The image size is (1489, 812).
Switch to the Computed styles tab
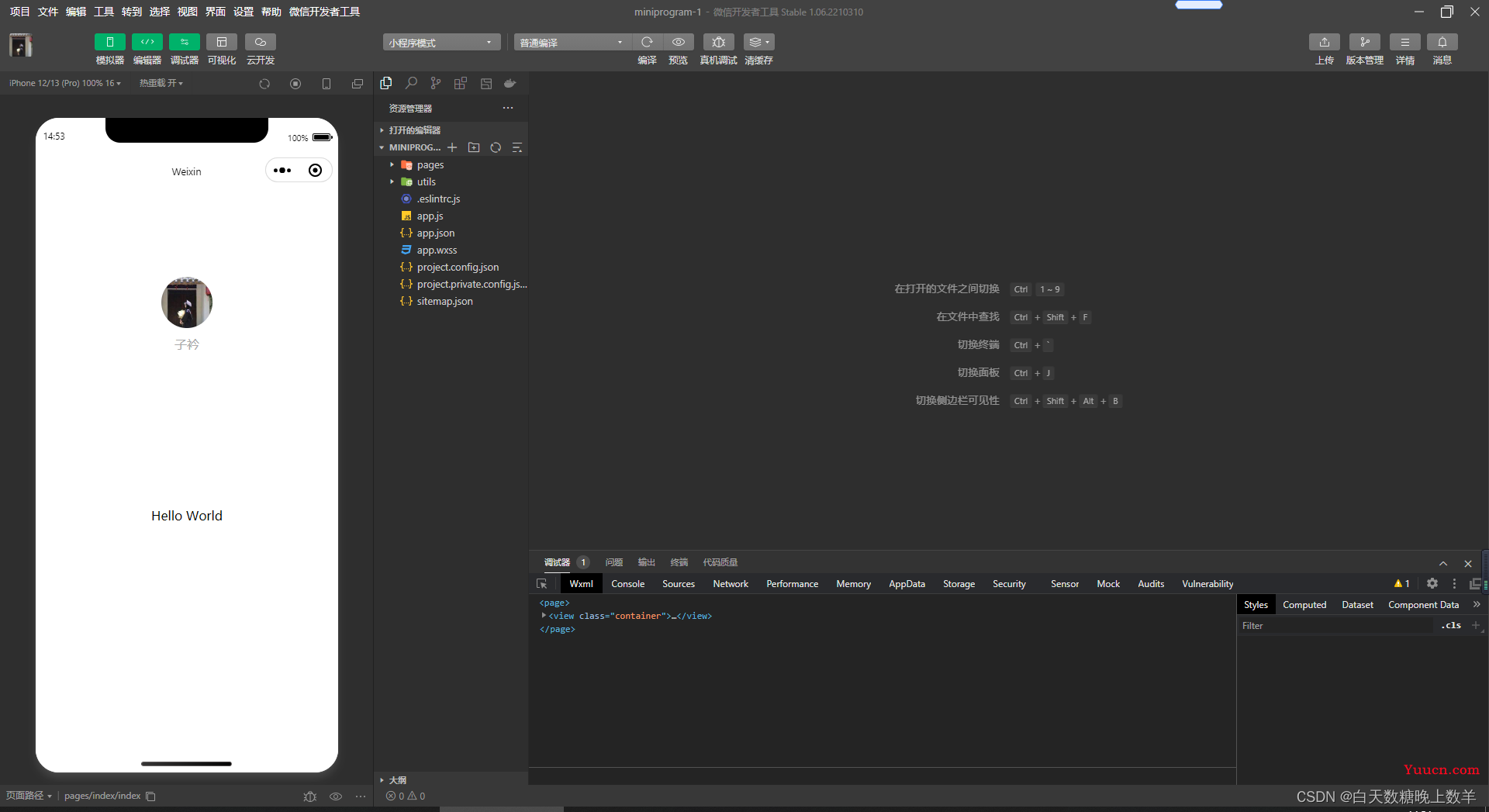pos(1304,605)
